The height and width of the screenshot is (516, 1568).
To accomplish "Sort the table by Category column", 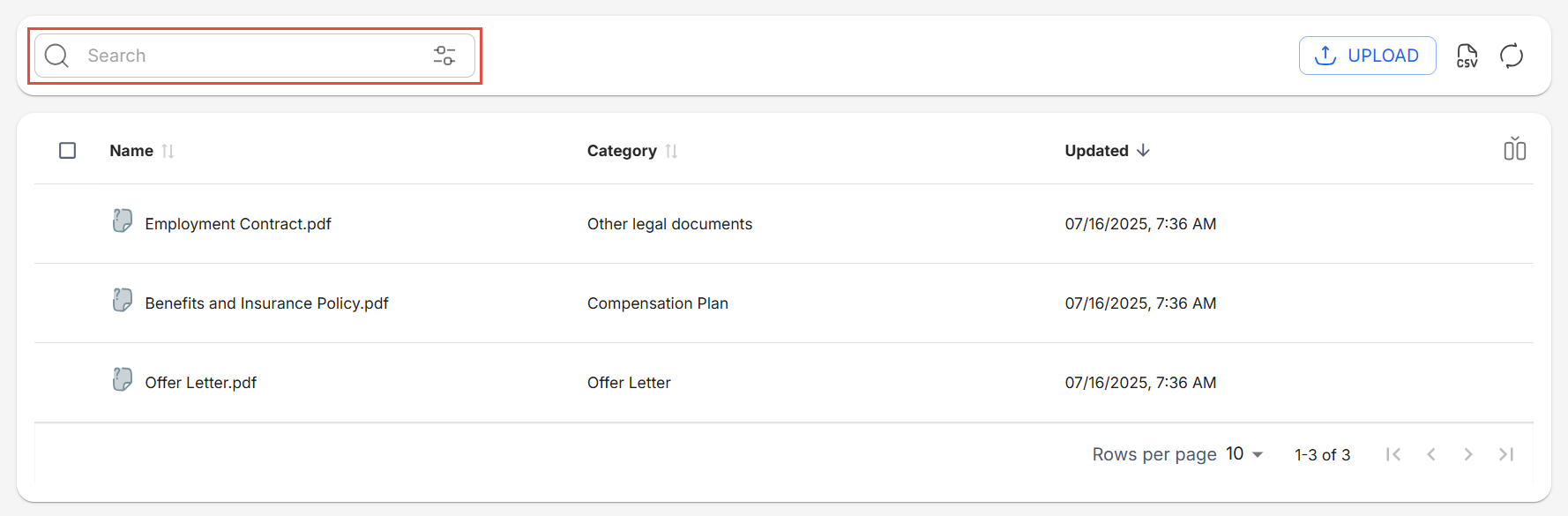I will [623, 151].
